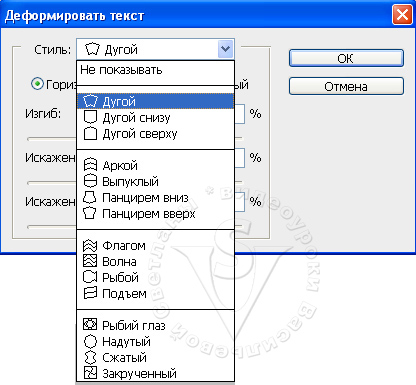This screenshot has height=385, width=416.
Task: Click the Inflate icon beside Надутый
Action: (x=90, y=341)
